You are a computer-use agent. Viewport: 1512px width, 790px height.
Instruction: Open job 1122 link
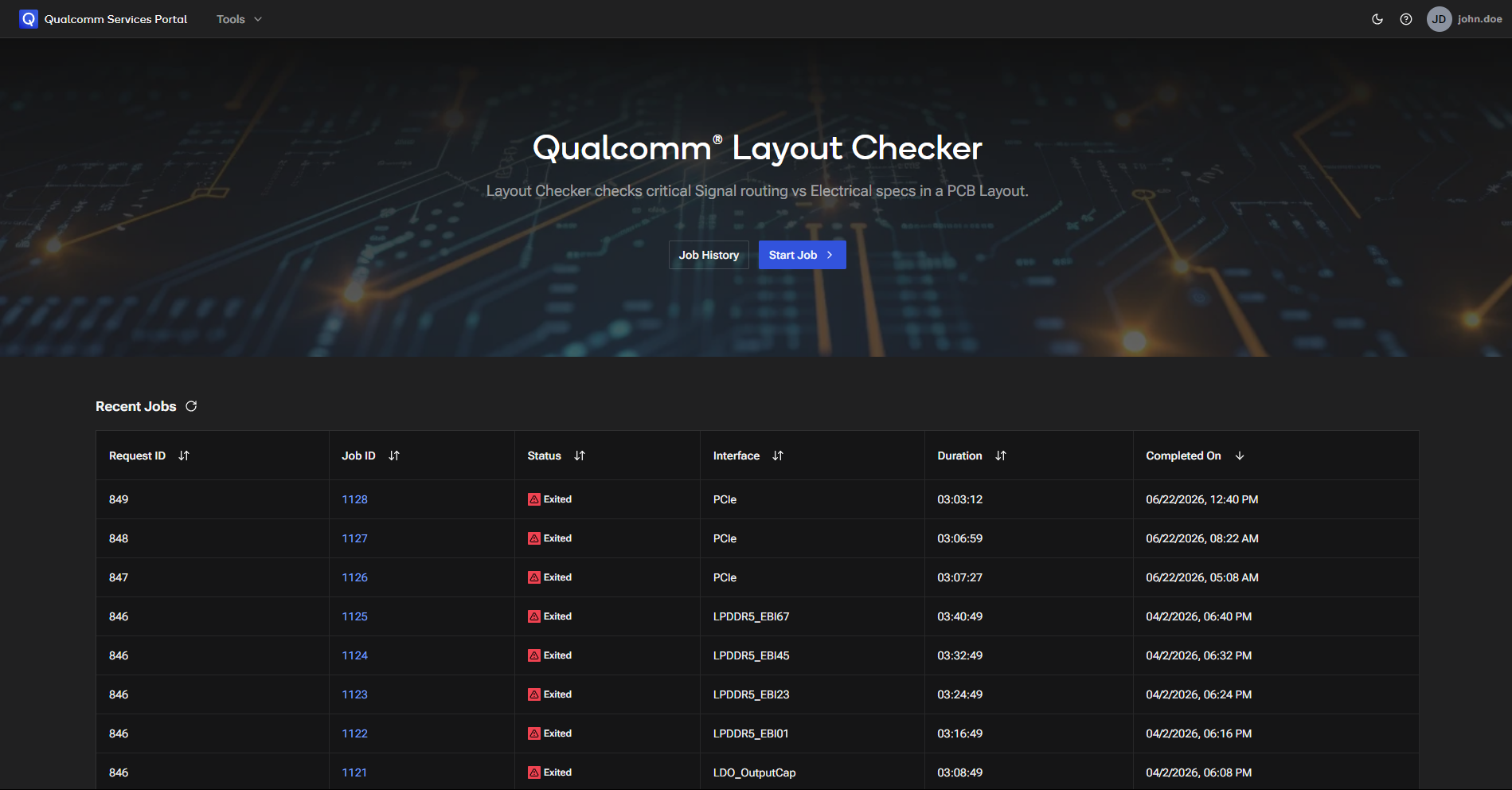[x=354, y=733]
